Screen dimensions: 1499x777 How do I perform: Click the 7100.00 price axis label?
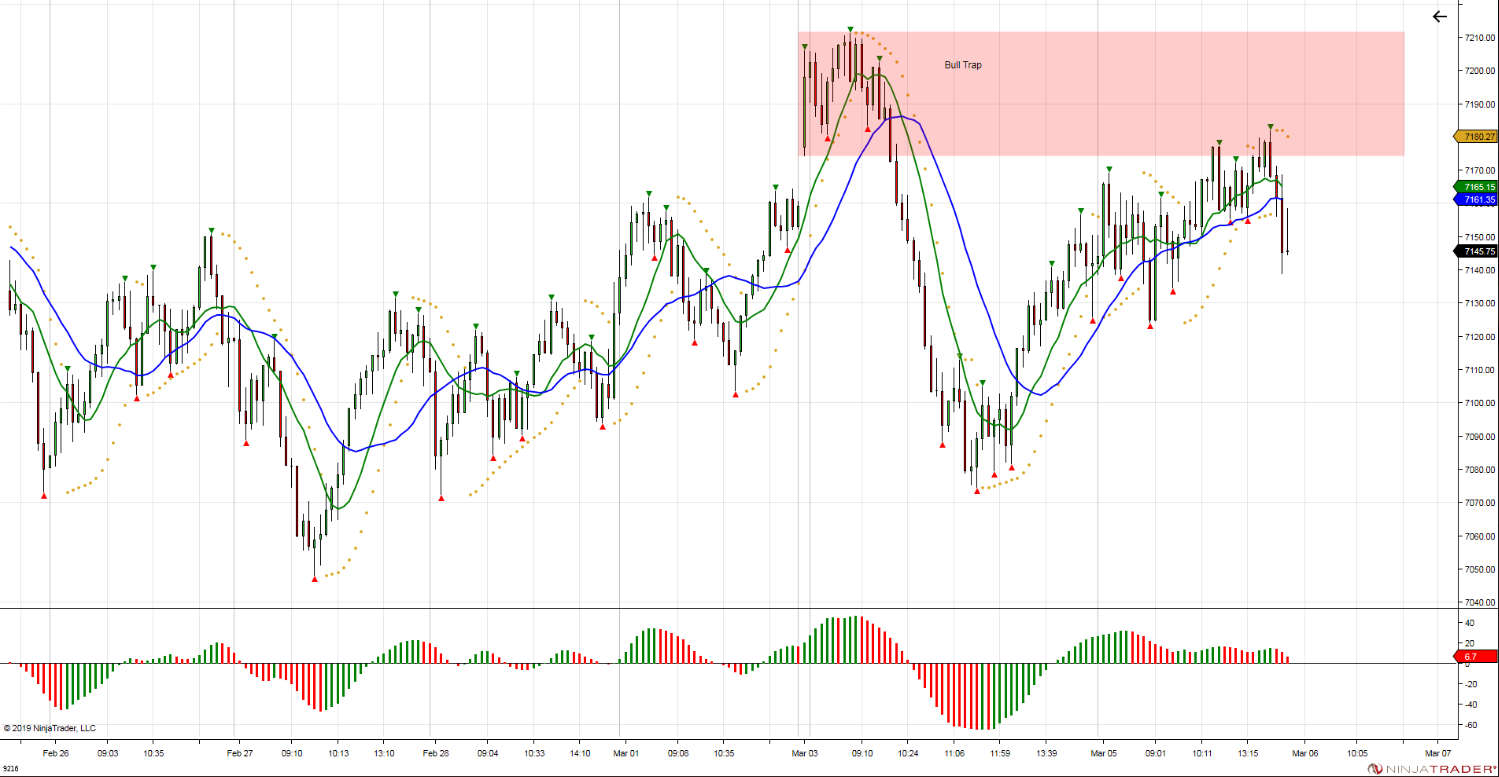(1479, 403)
